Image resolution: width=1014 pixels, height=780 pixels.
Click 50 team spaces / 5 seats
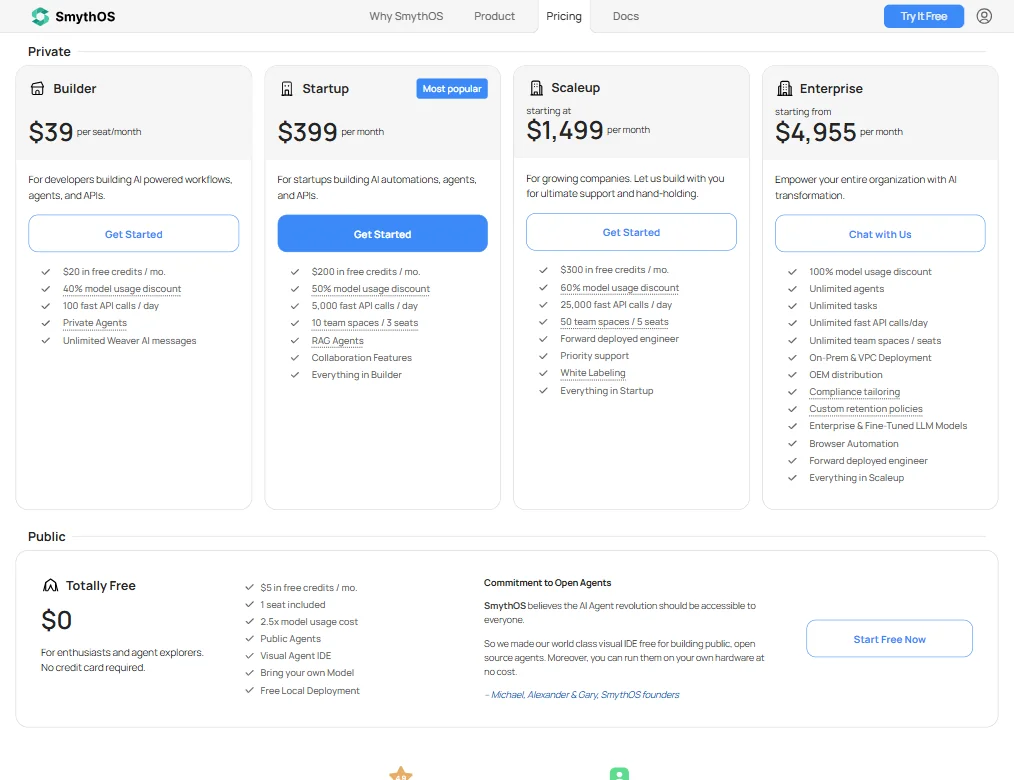click(614, 321)
